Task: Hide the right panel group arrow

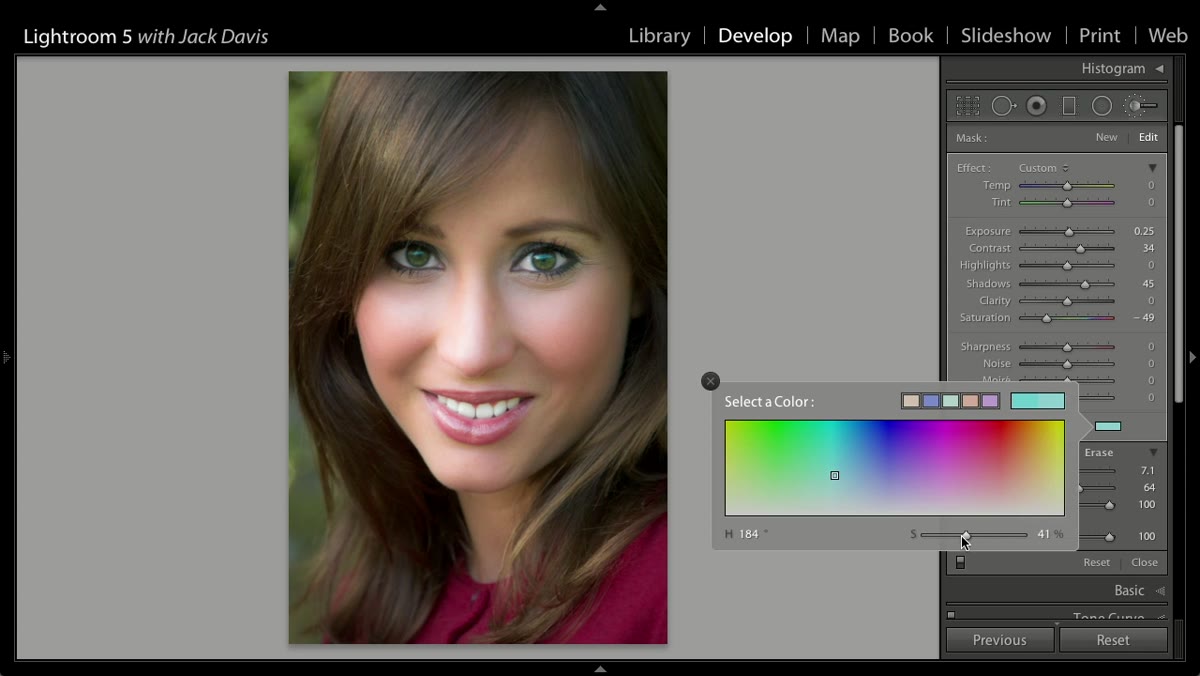Action: click(x=1192, y=357)
